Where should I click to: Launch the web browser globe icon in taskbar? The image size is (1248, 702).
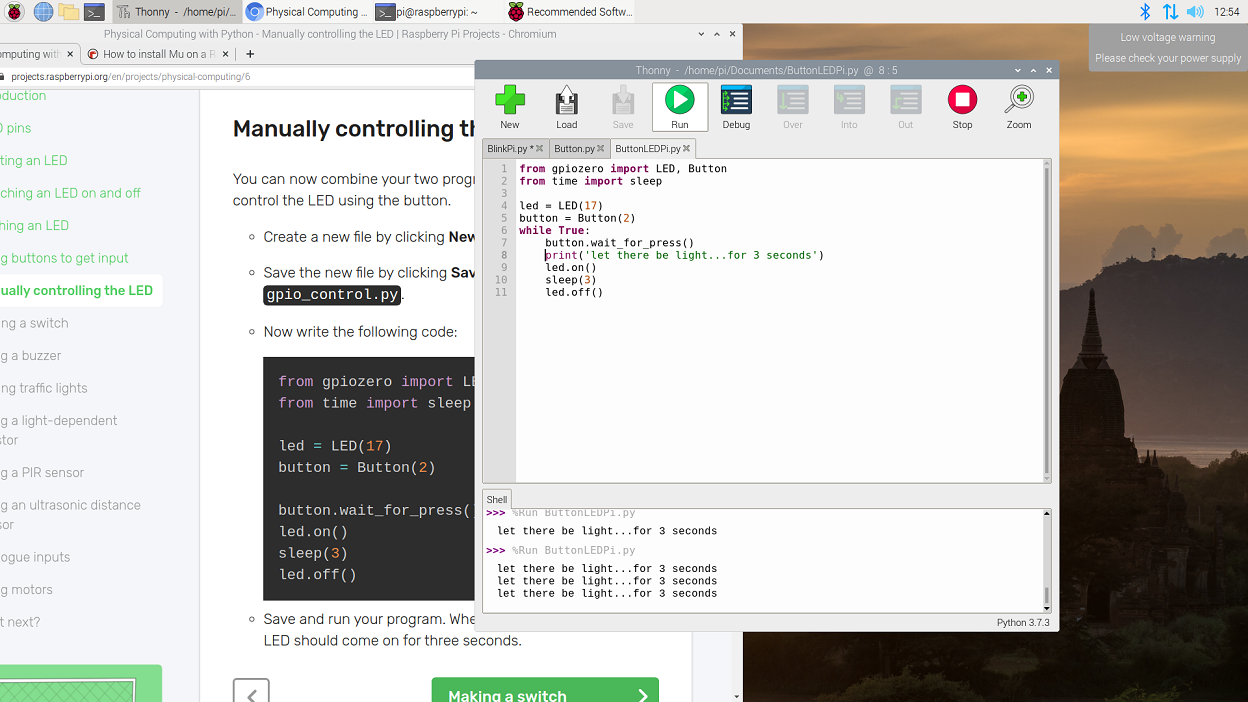click(43, 12)
